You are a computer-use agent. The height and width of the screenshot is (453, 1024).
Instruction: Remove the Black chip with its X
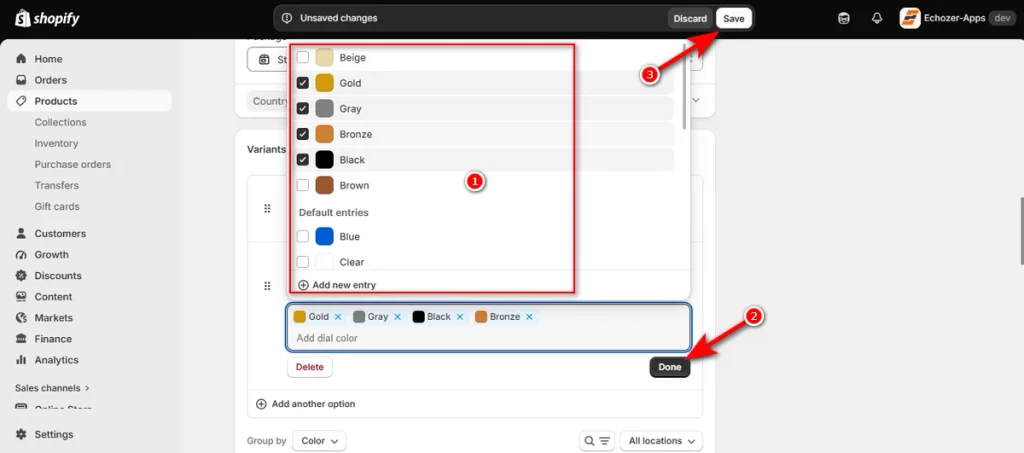460,317
